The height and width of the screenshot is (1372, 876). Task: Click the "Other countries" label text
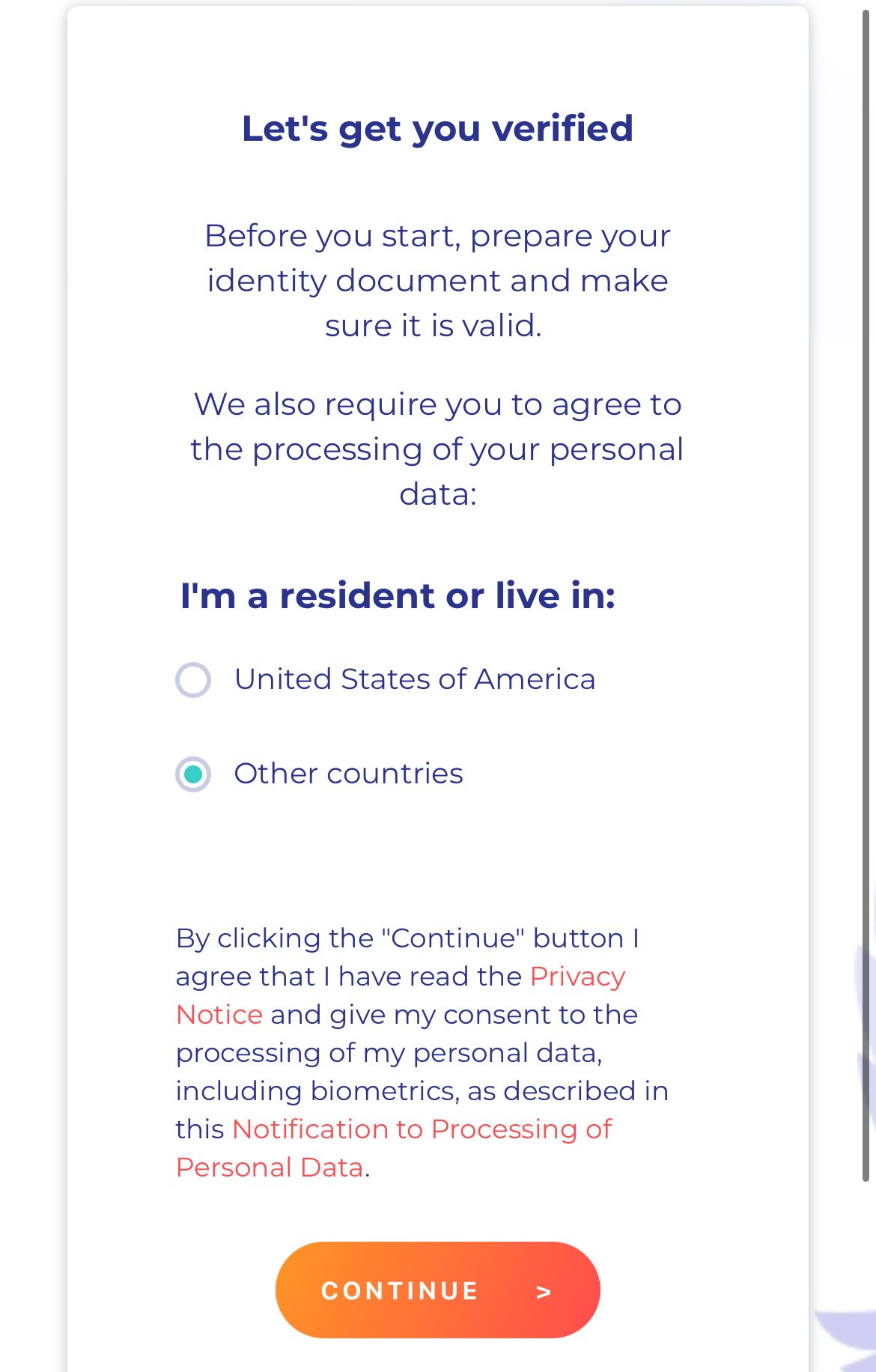(348, 774)
